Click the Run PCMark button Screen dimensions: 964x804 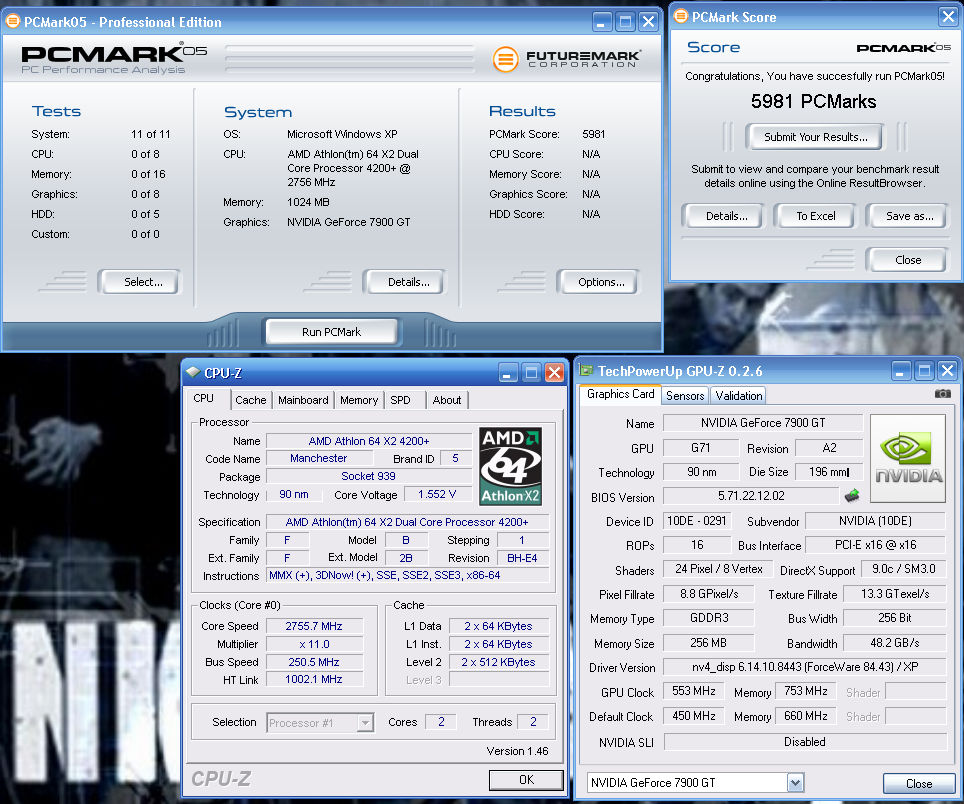click(x=331, y=332)
